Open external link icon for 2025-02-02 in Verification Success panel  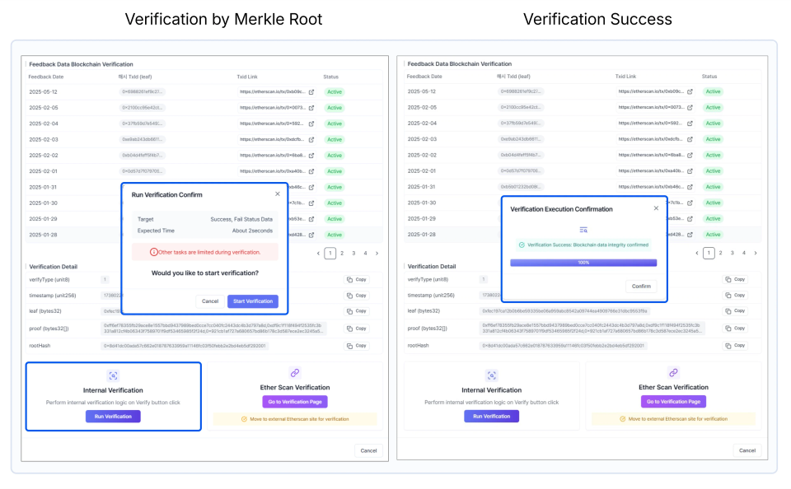(x=690, y=155)
